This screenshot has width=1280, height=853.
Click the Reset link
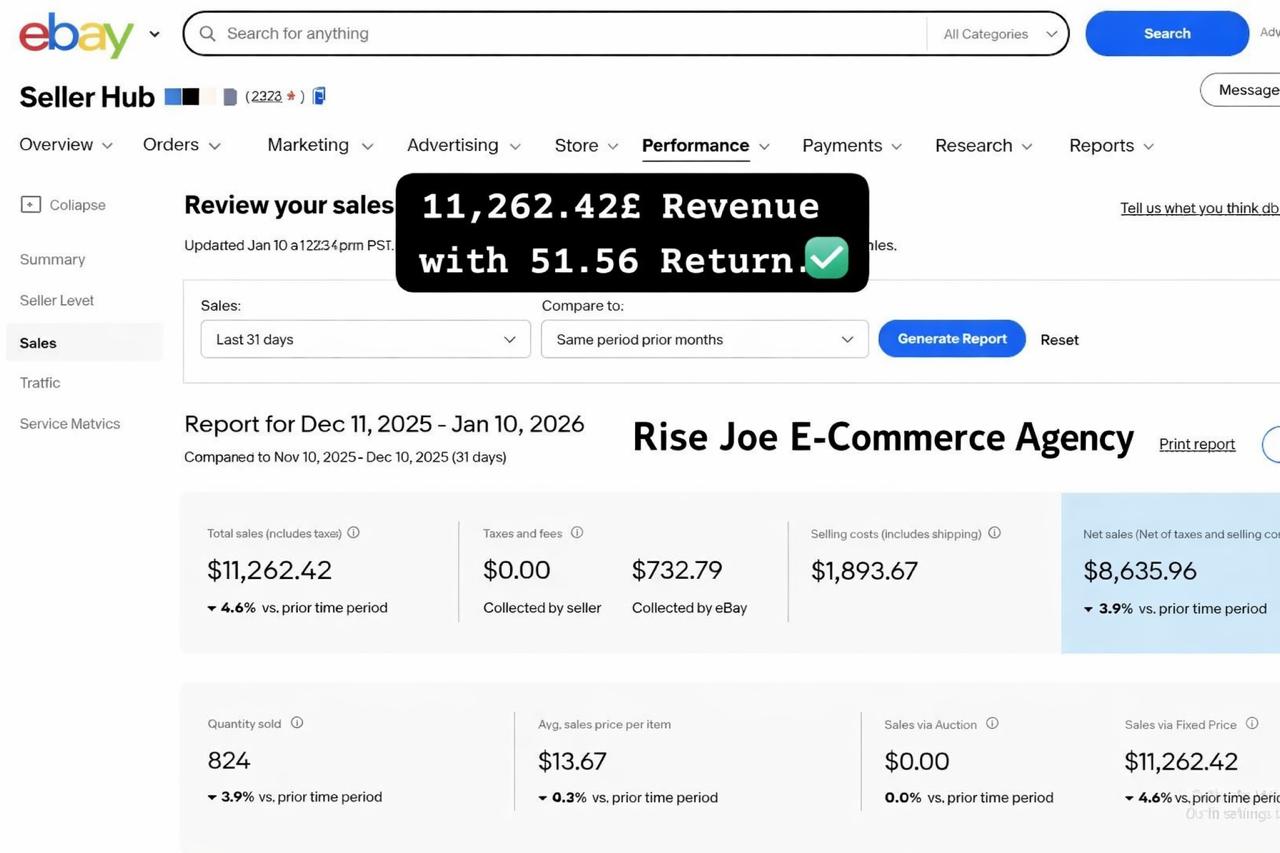point(1059,340)
